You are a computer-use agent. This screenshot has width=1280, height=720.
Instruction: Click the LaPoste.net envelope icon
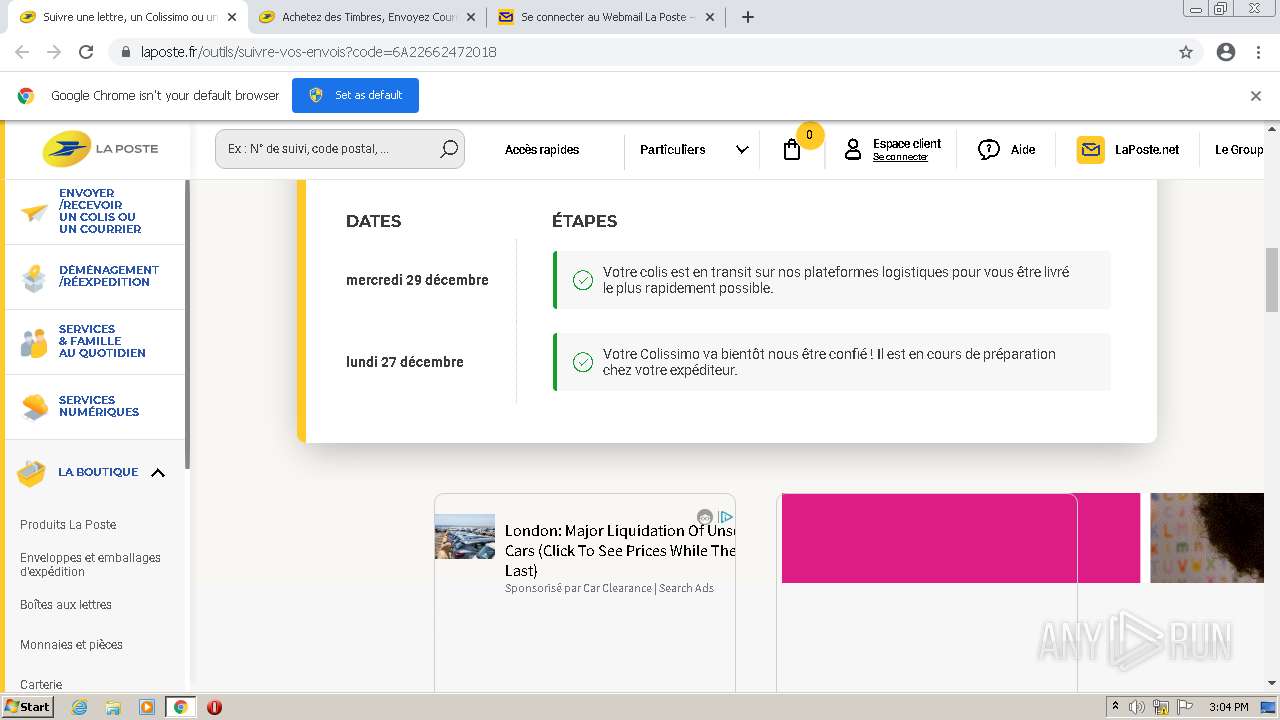1091,150
